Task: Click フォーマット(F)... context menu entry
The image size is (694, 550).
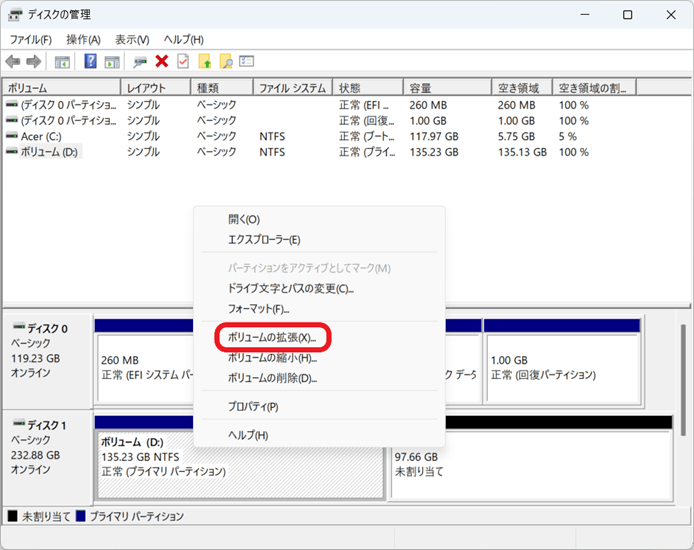Action: pyautogui.click(x=259, y=308)
